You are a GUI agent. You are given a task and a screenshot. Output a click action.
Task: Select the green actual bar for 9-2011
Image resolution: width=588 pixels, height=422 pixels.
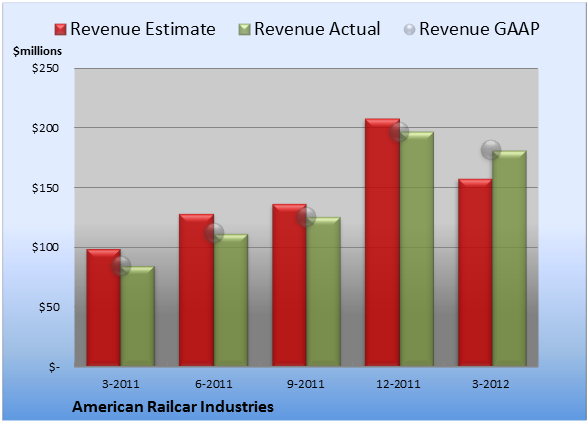coord(323,291)
